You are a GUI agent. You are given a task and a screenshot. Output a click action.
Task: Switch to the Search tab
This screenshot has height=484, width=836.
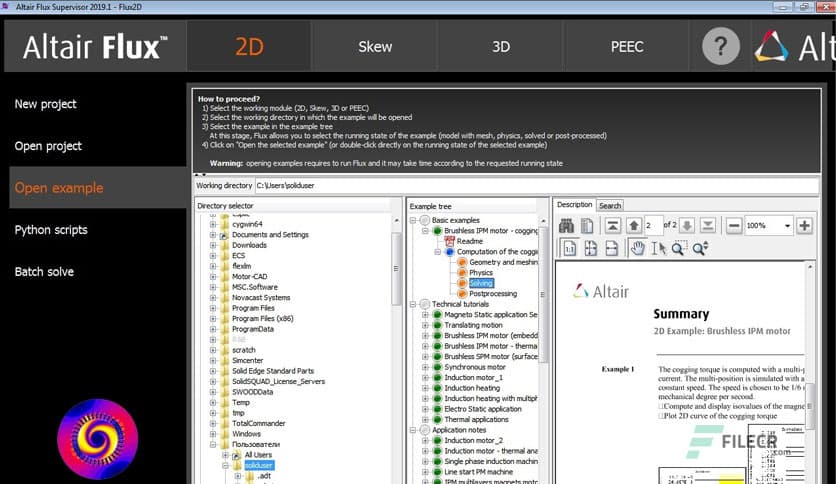click(x=610, y=205)
